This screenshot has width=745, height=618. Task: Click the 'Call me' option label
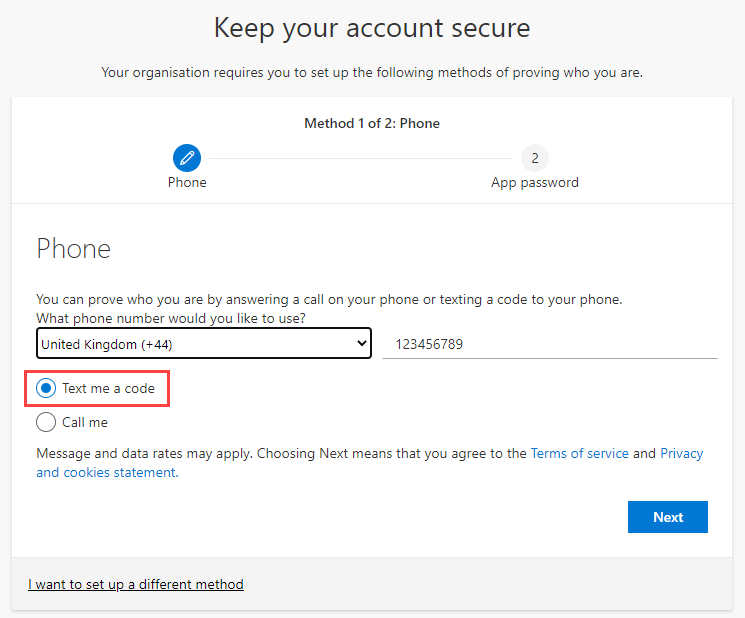tap(85, 422)
